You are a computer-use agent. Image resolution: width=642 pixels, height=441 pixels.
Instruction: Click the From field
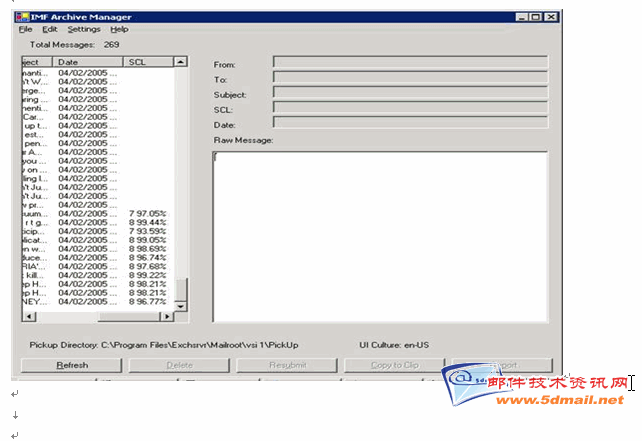click(410, 62)
